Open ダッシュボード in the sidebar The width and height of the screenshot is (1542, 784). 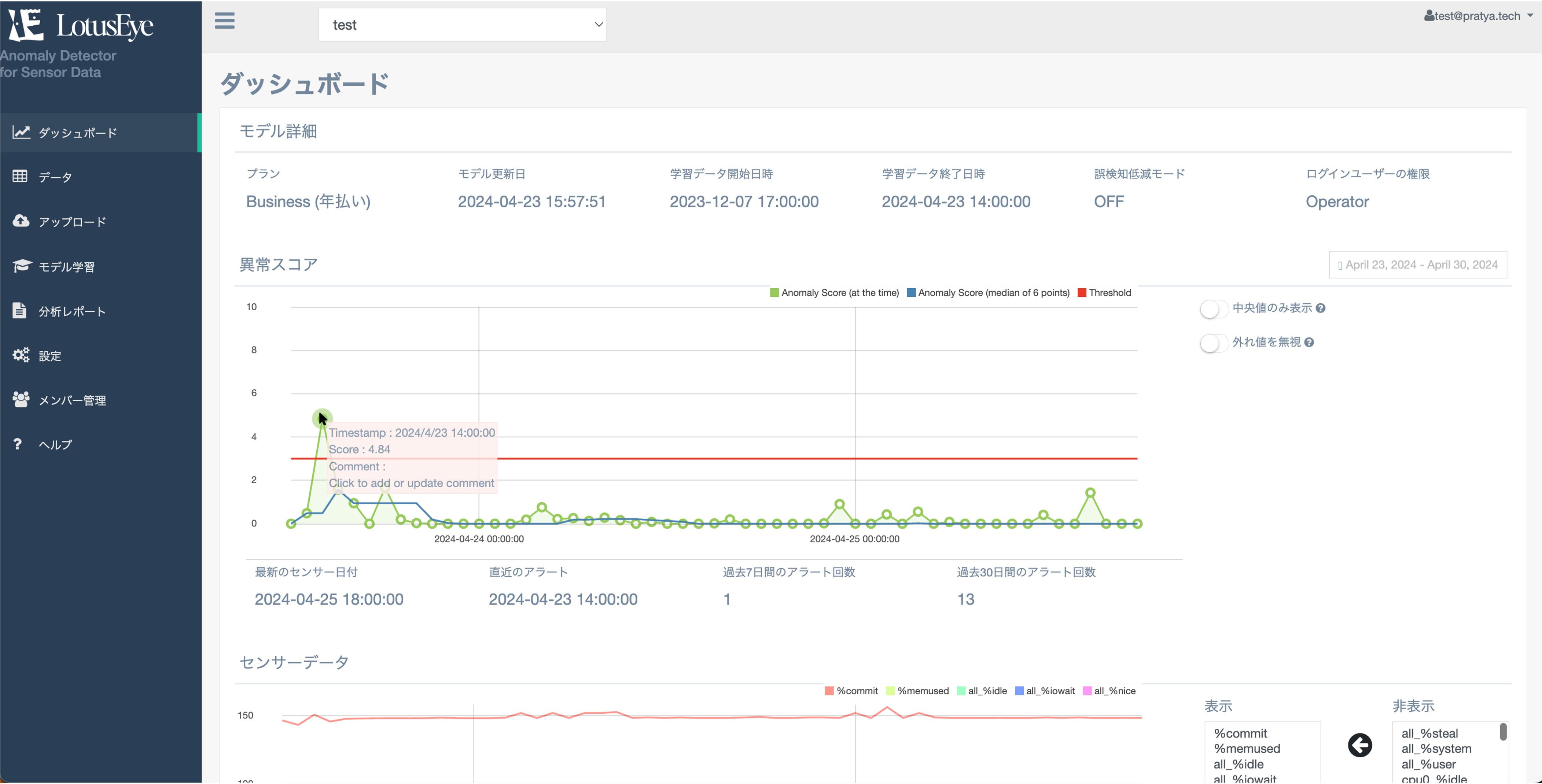[x=100, y=132]
